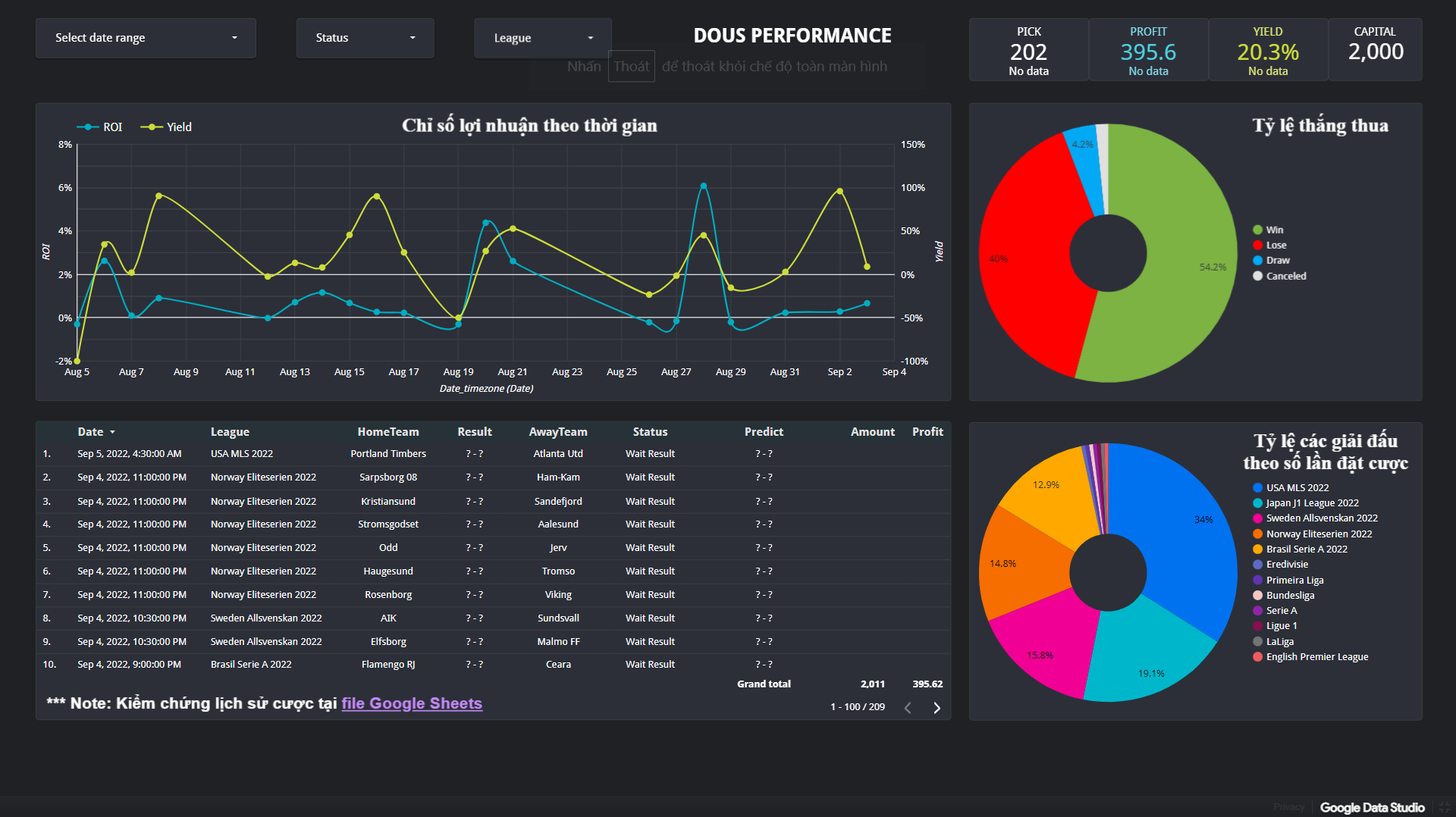Open the League filter dropdown

point(542,38)
